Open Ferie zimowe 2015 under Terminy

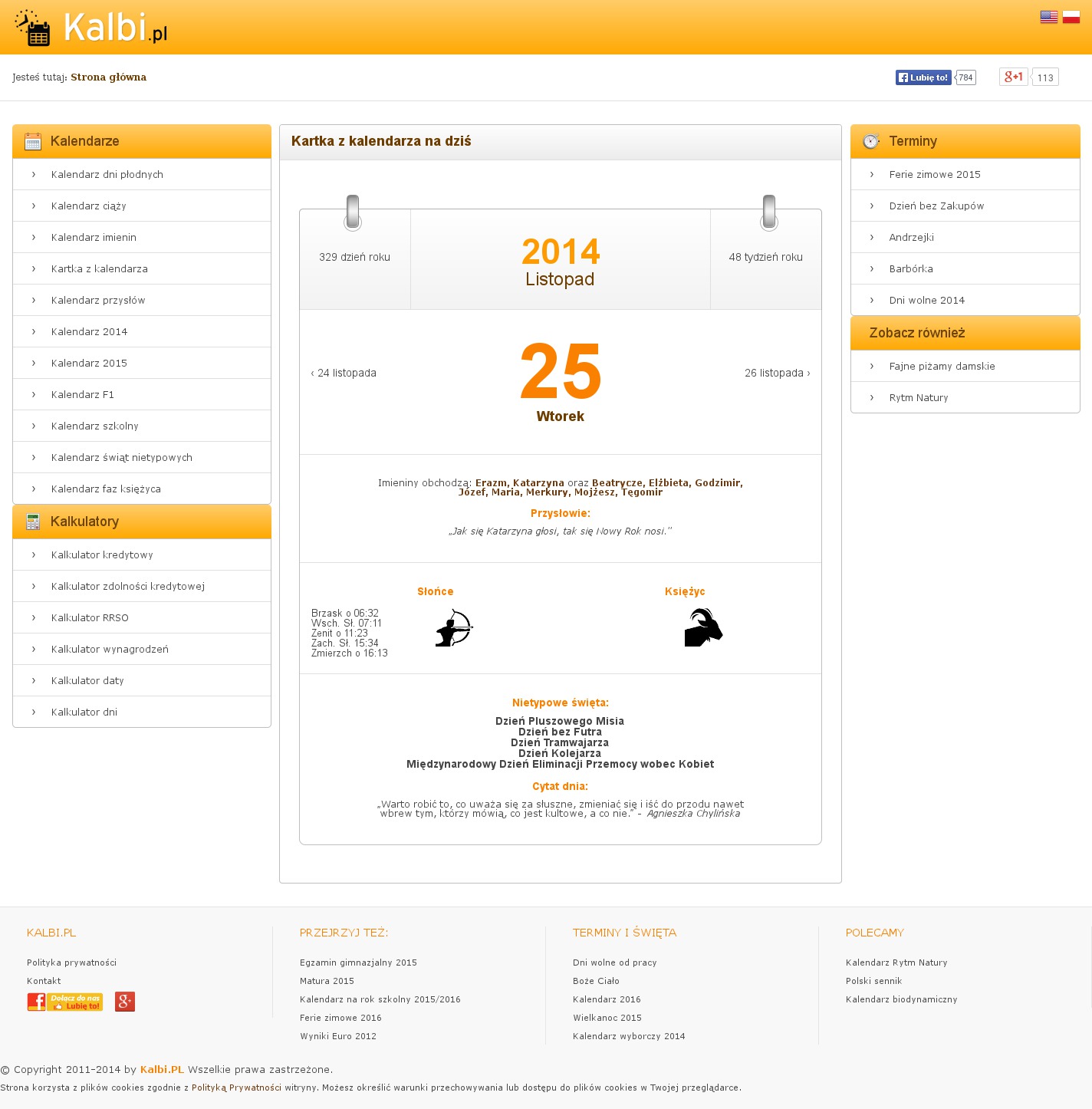[935, 174]
